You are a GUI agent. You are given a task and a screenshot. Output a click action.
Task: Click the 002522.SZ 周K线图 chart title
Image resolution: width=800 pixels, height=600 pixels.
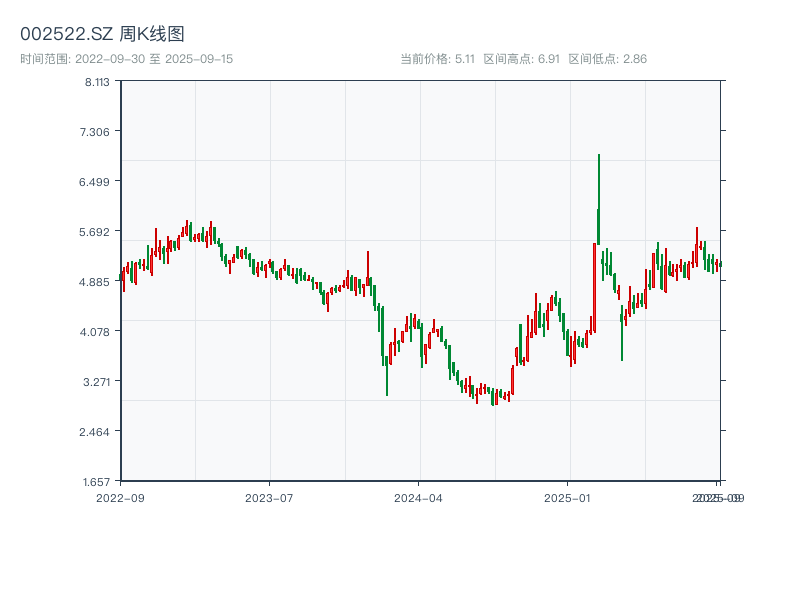(102, 34)
